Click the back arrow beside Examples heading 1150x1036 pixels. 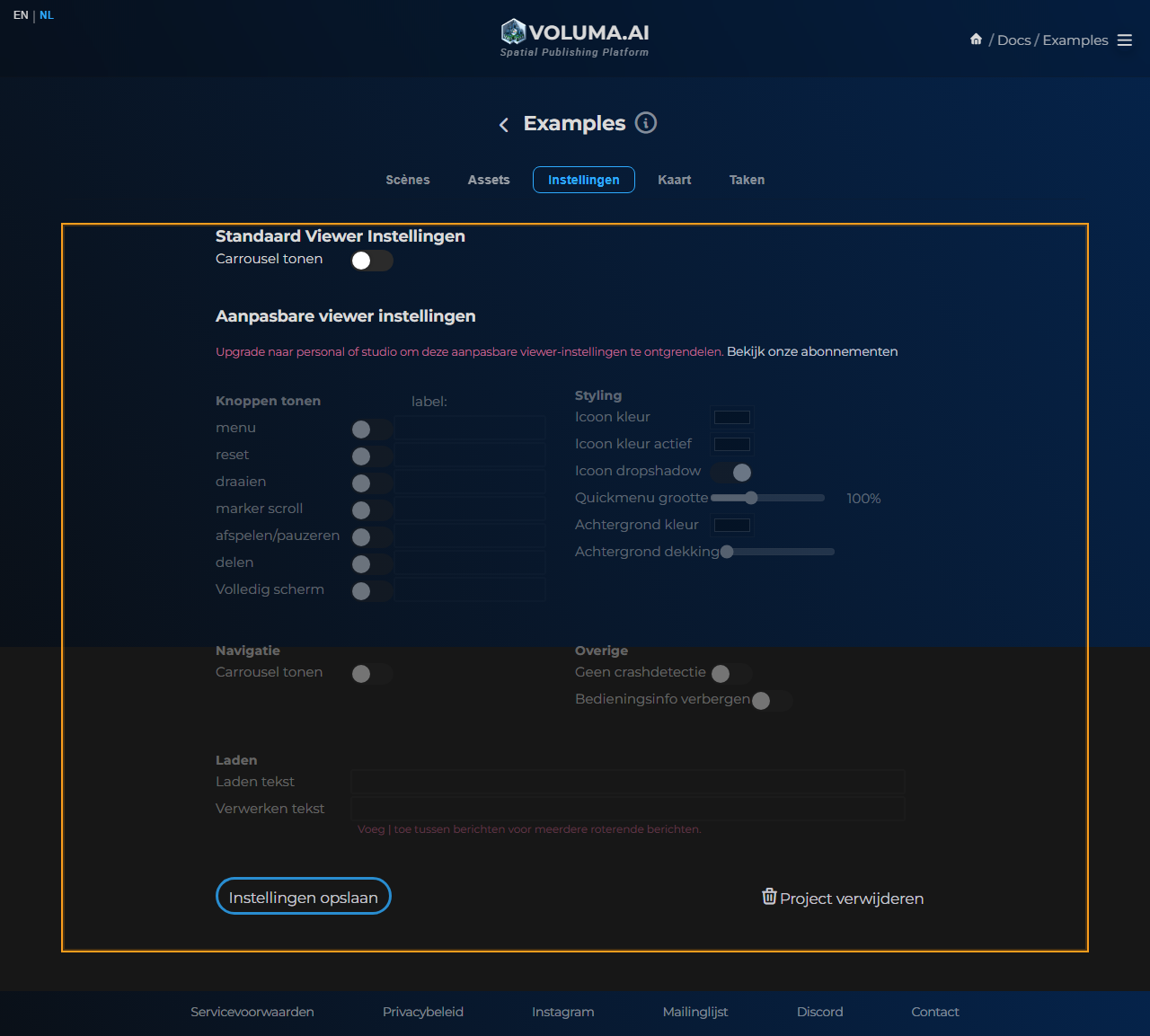504,125
